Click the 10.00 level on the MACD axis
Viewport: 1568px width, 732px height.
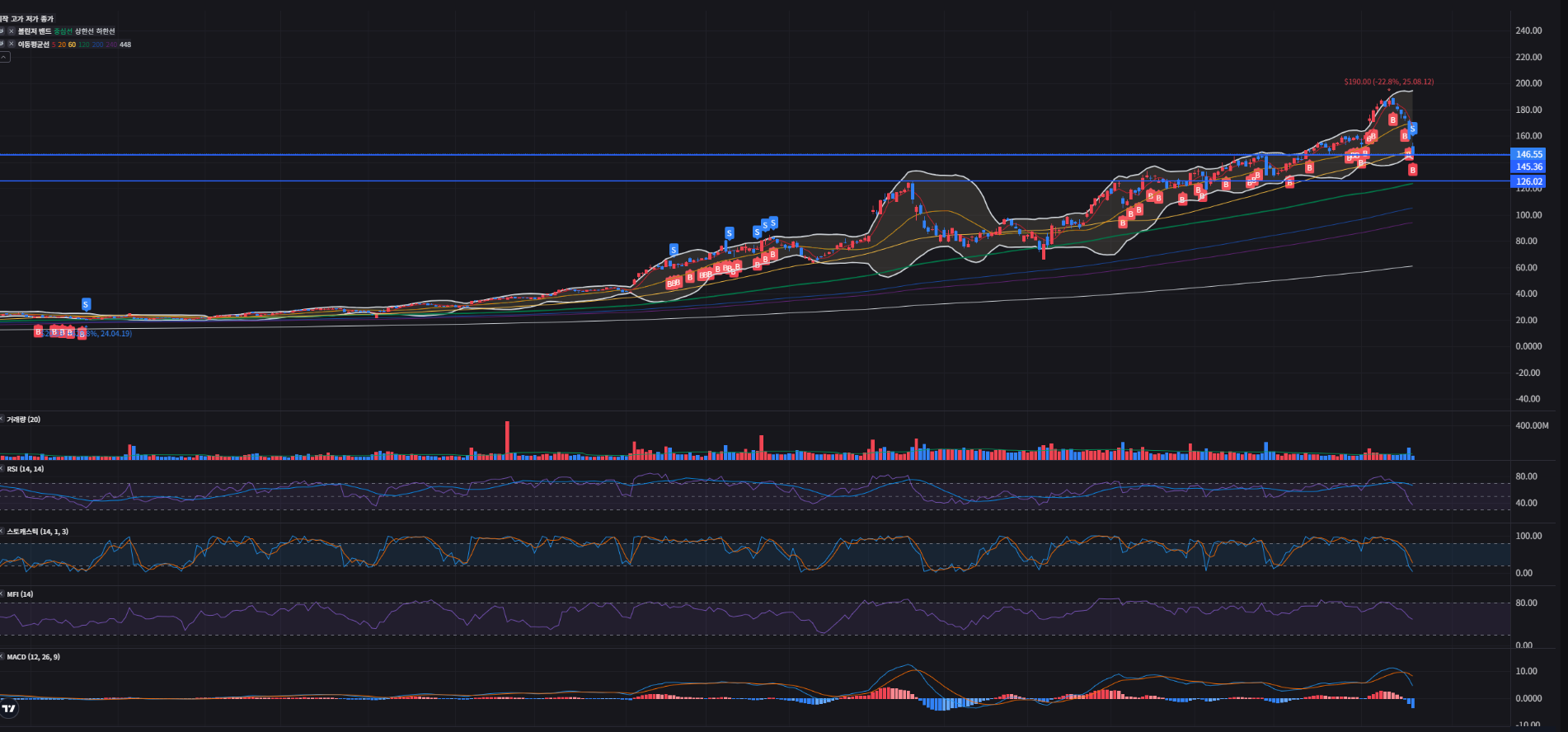point(1526,671)
